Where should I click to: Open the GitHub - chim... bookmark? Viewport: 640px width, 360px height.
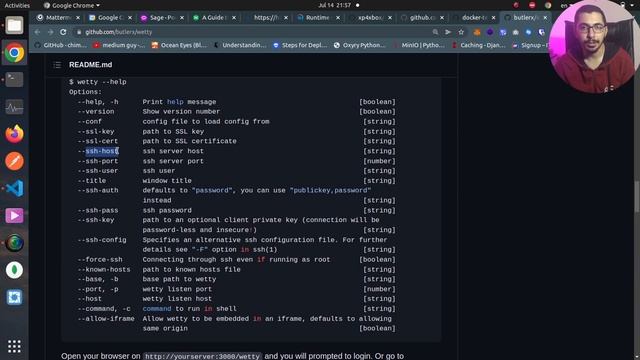click(61, 45)
